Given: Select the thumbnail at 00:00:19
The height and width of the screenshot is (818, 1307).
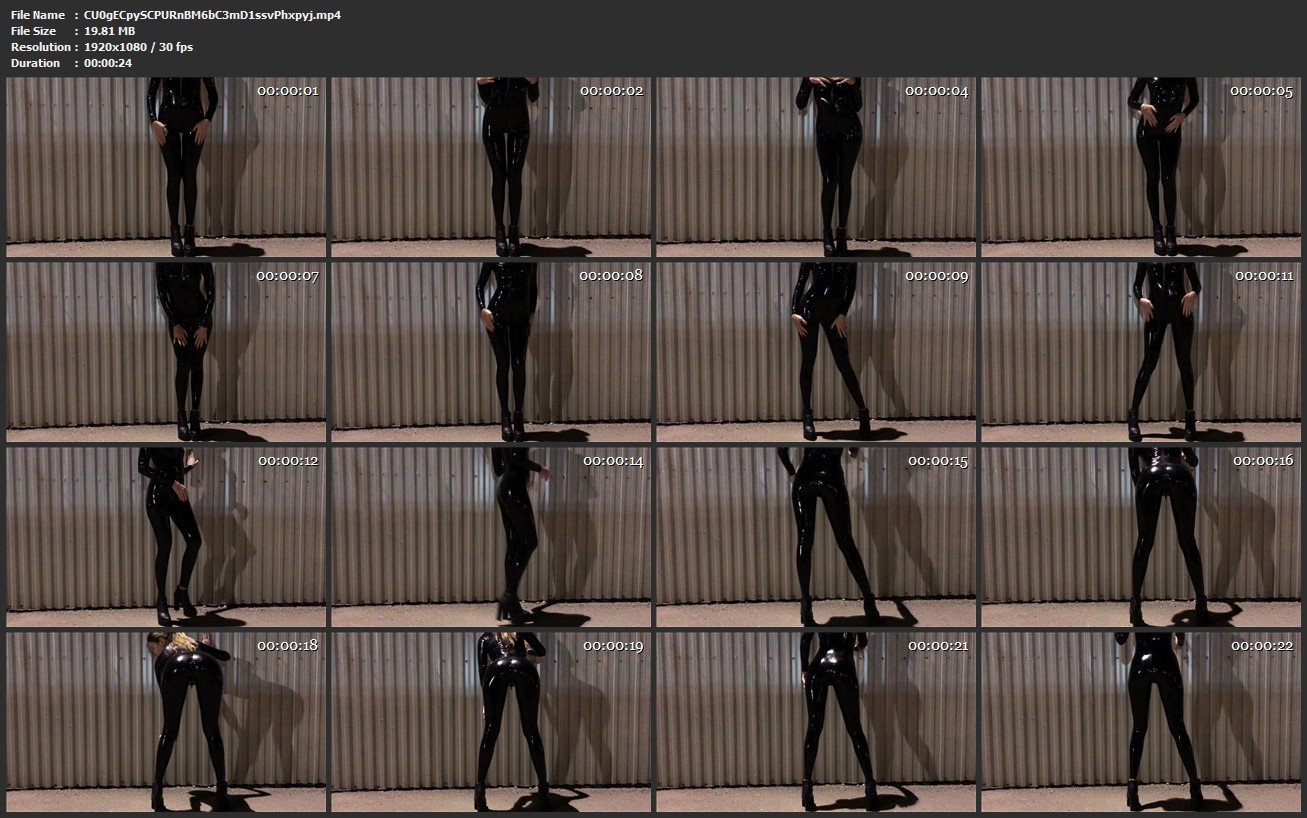Looking at the screenshot, I should pyautogui.click(x=491, y=722).
